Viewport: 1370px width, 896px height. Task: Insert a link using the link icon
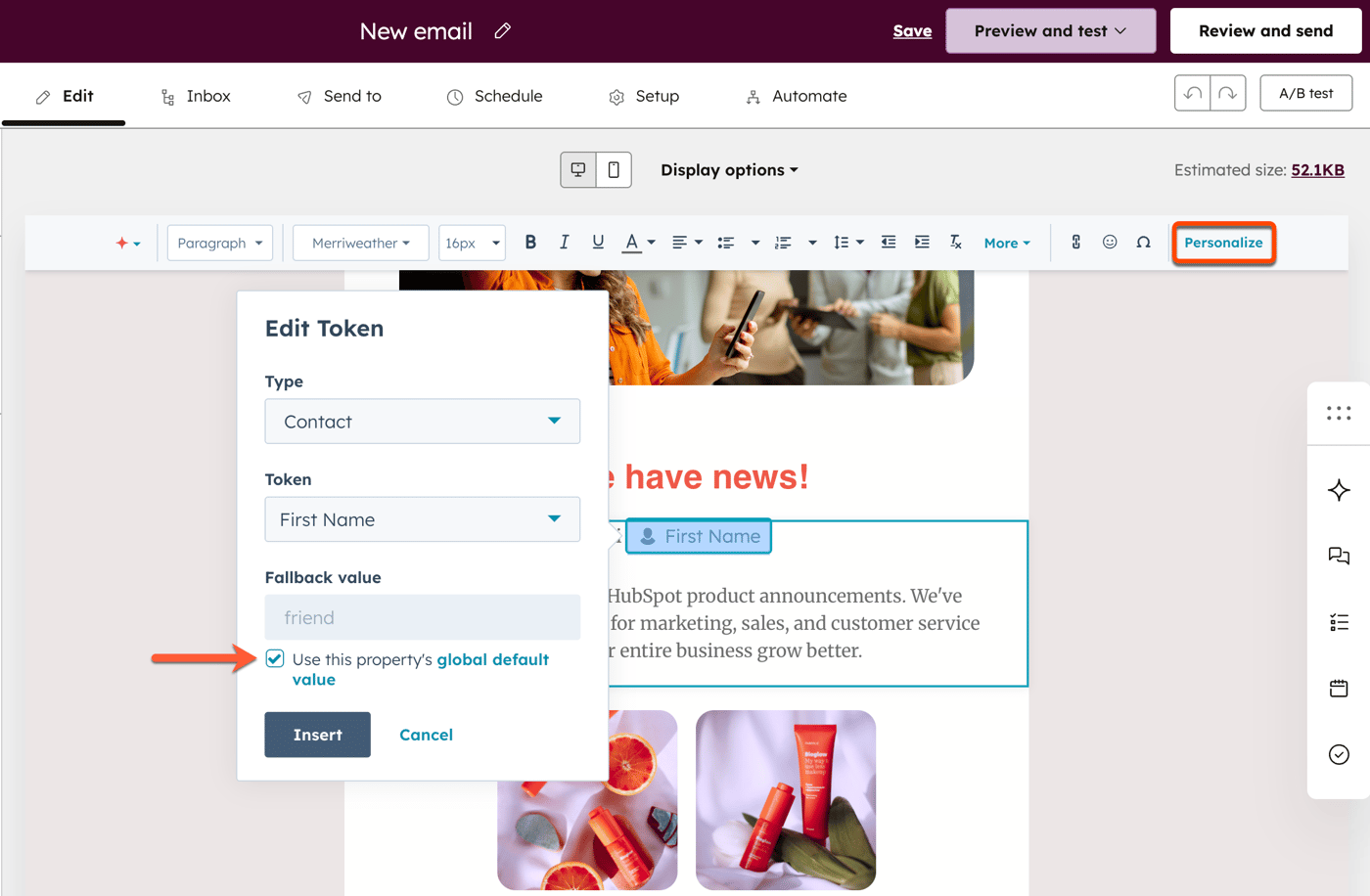click(x=1075, y=242)
